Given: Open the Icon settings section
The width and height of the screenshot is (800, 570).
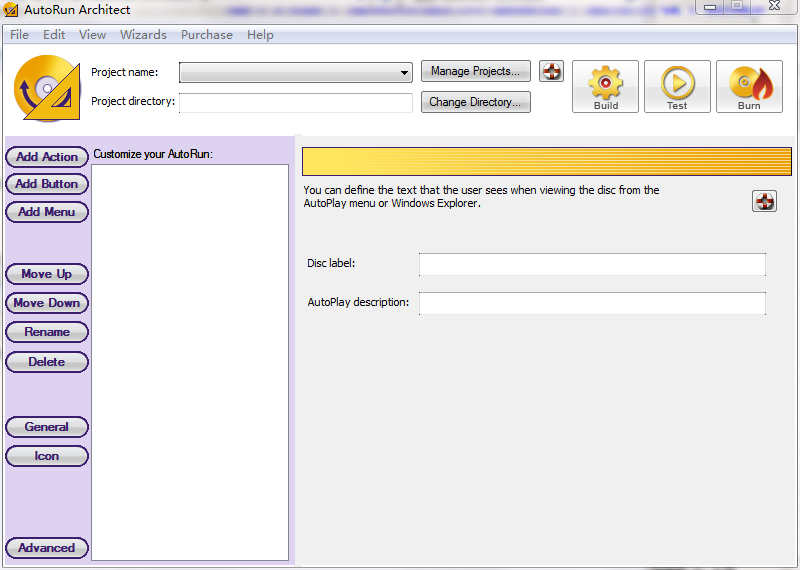Looking at the screenshot, I should click(x=47, y=456).
